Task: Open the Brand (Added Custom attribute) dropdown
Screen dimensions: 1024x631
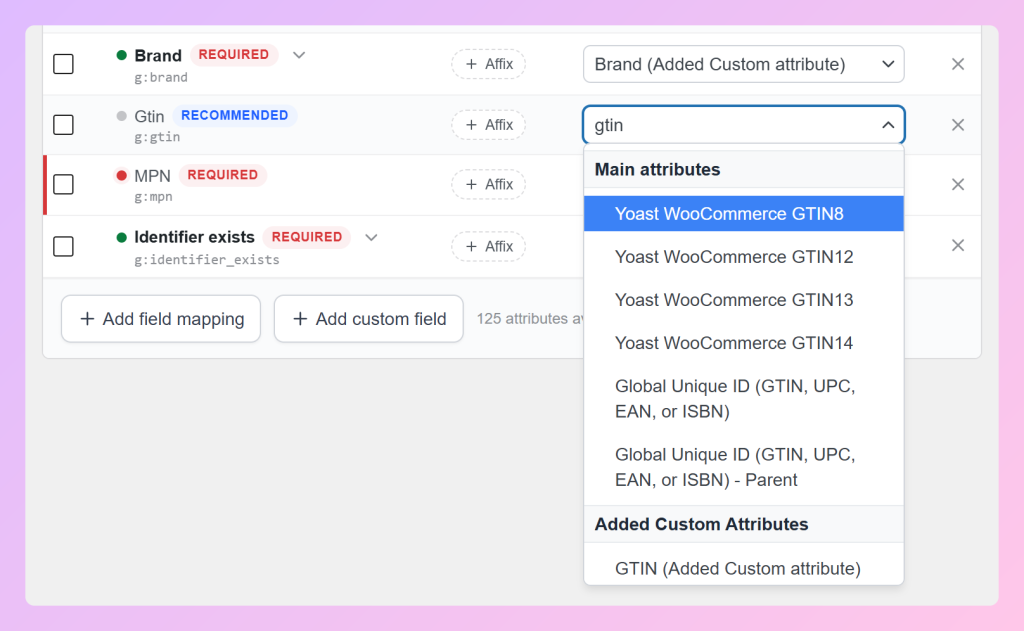Action: tap(743, 64)
